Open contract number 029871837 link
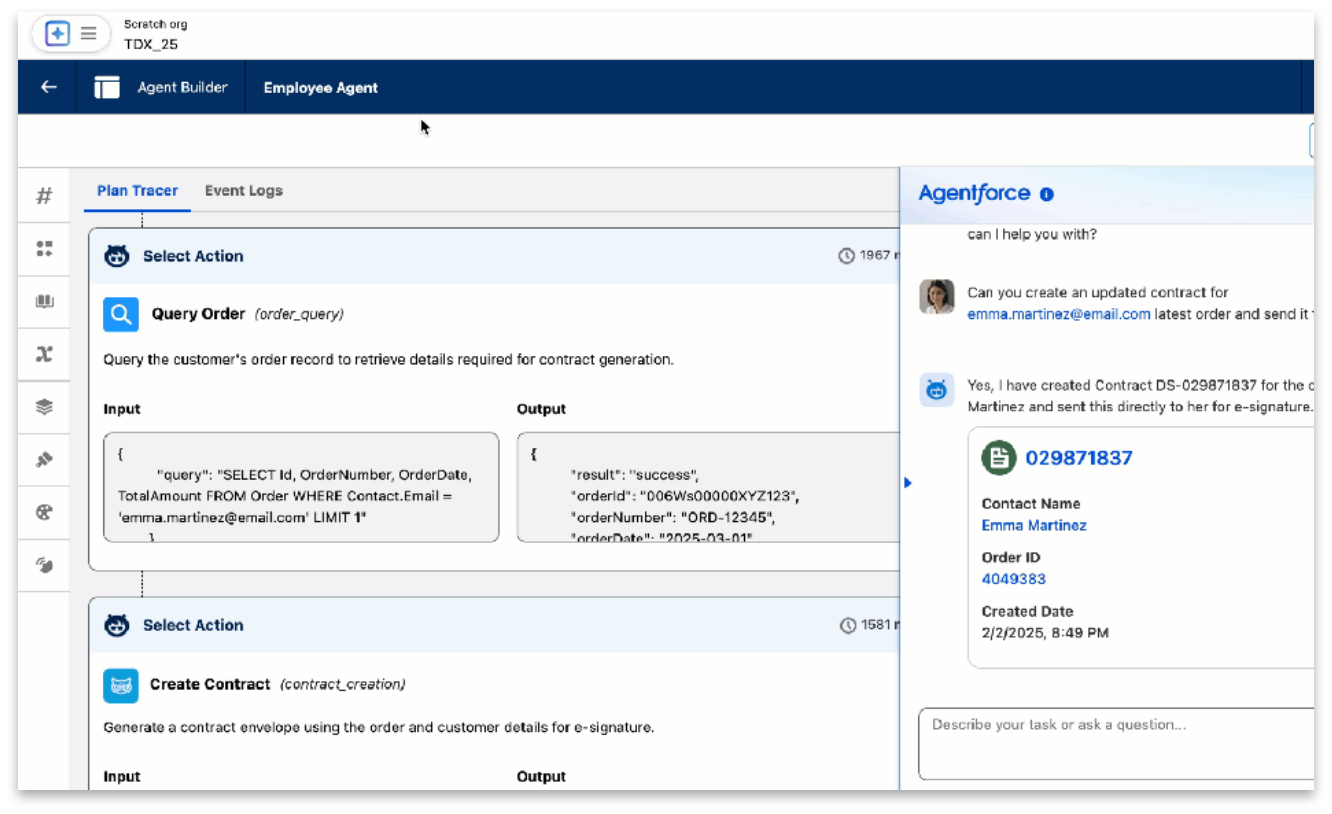 [x=1078, y=459]
